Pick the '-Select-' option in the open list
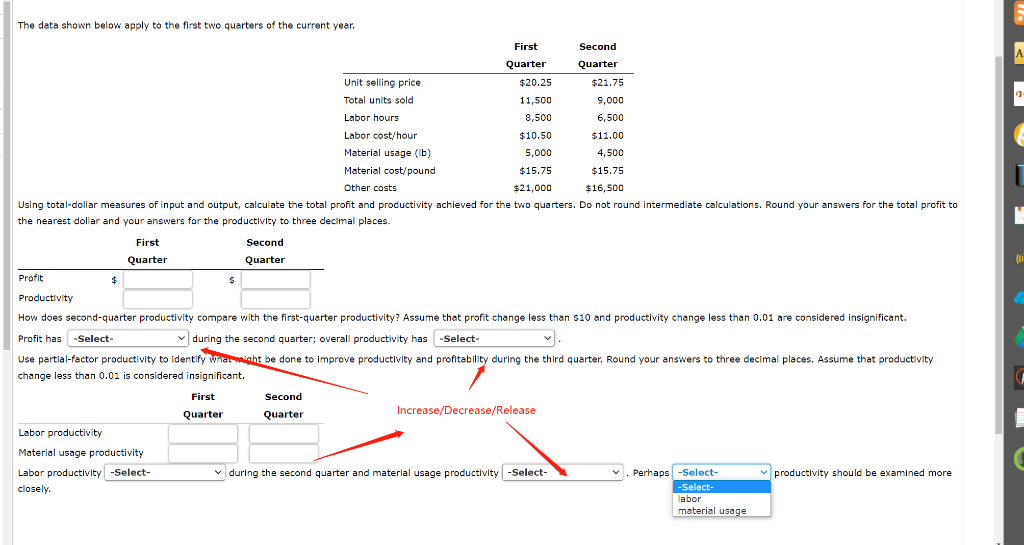This screenshot has height=545, width=1024. point(722,487)
